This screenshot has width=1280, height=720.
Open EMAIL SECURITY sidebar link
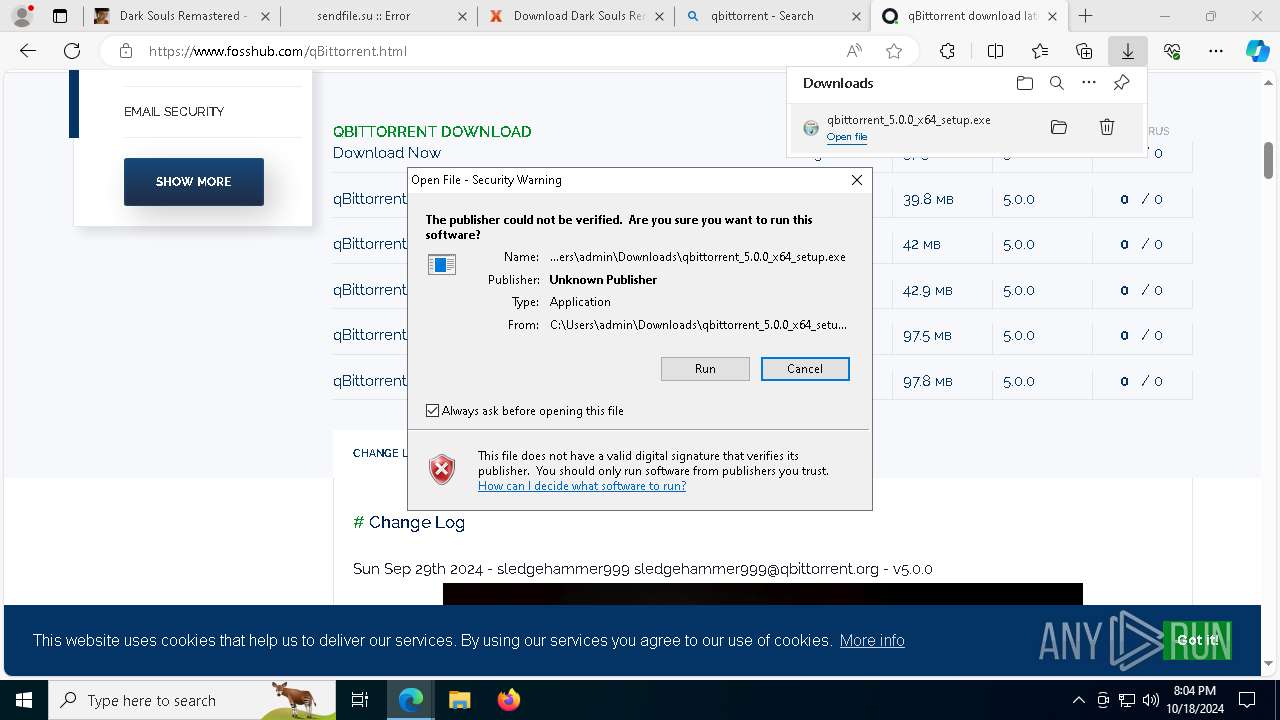(x=174, y=111)
